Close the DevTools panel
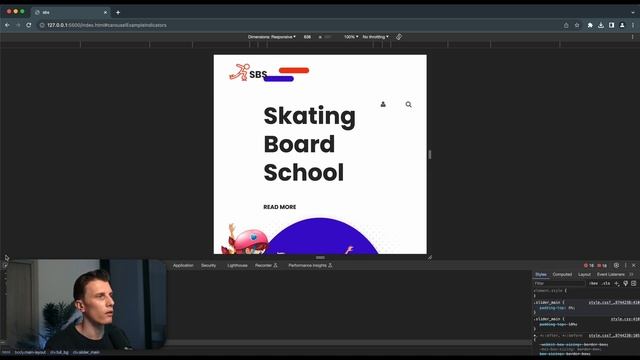The image size is (640, 360). 633,265
